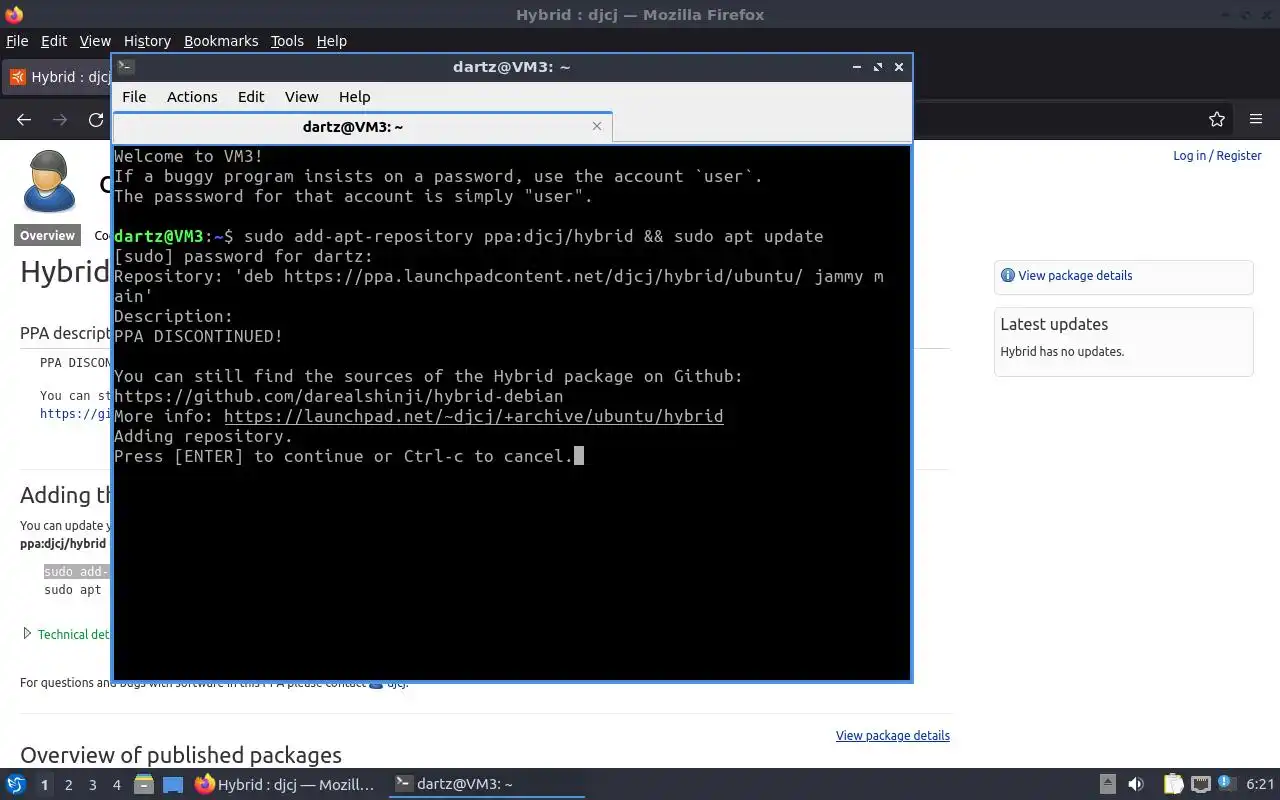
Task: Open the terminal File menu
Action: (134, 97)
